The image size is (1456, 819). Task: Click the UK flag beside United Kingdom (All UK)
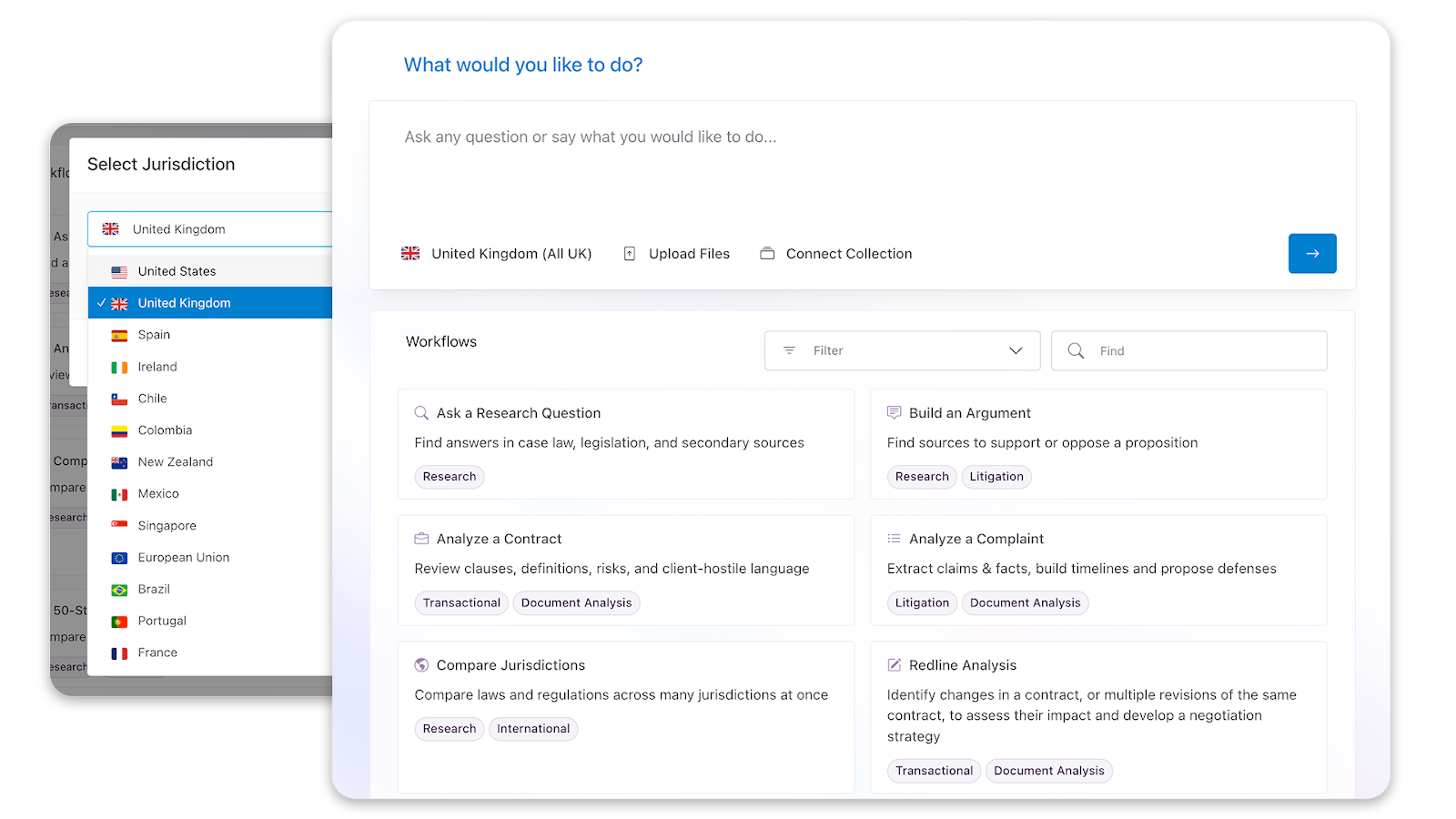[410, 254]
